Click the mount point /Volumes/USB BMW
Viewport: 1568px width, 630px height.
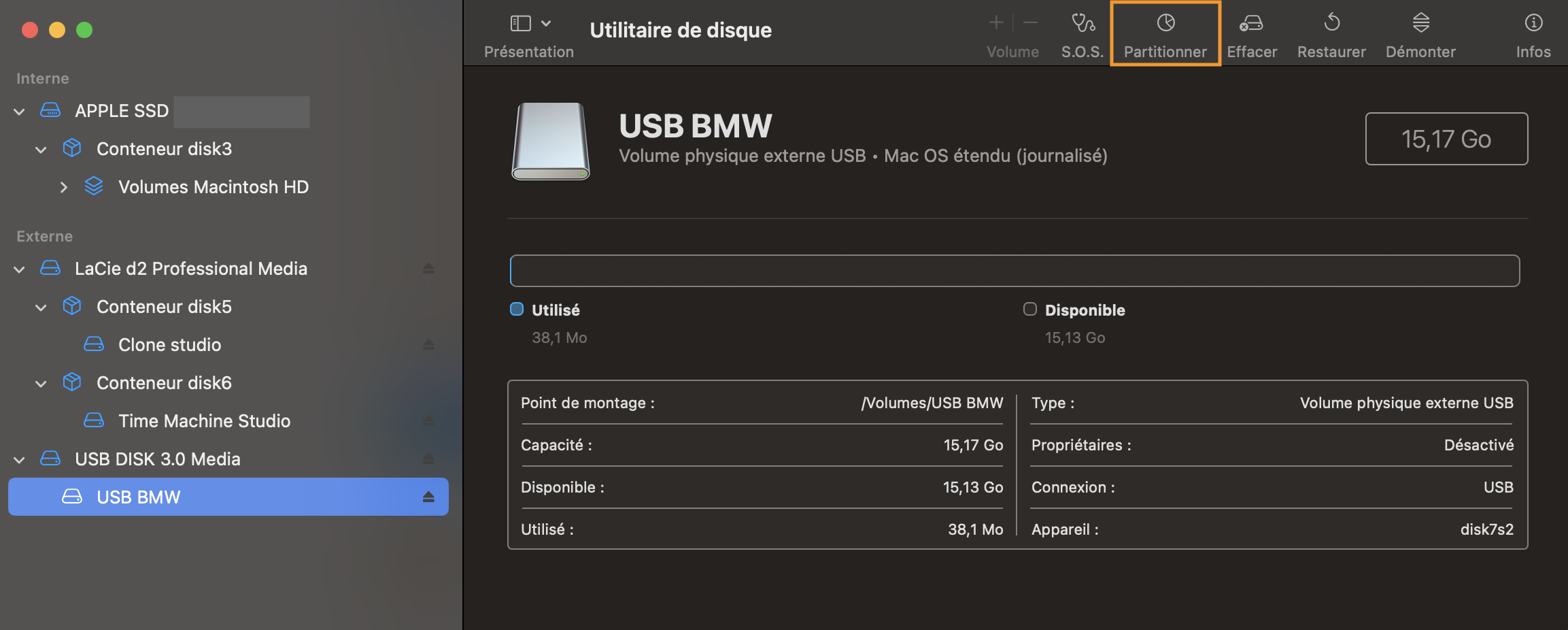pos(932,403)
